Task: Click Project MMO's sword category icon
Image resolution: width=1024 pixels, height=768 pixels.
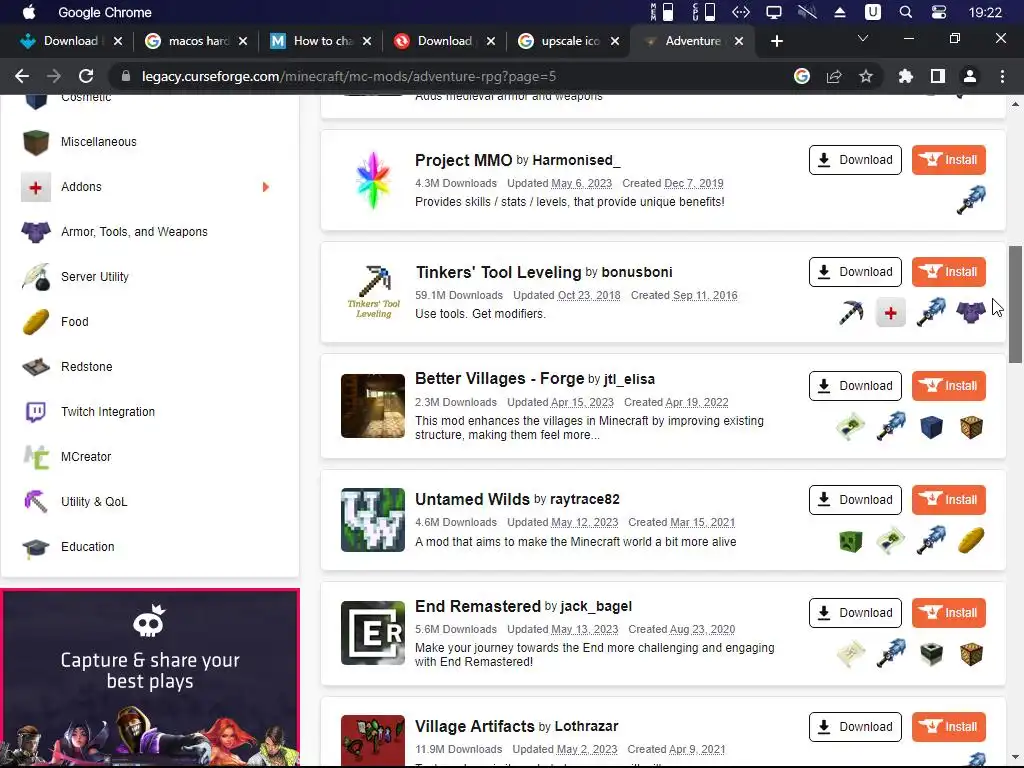Action: coord(971,200)
